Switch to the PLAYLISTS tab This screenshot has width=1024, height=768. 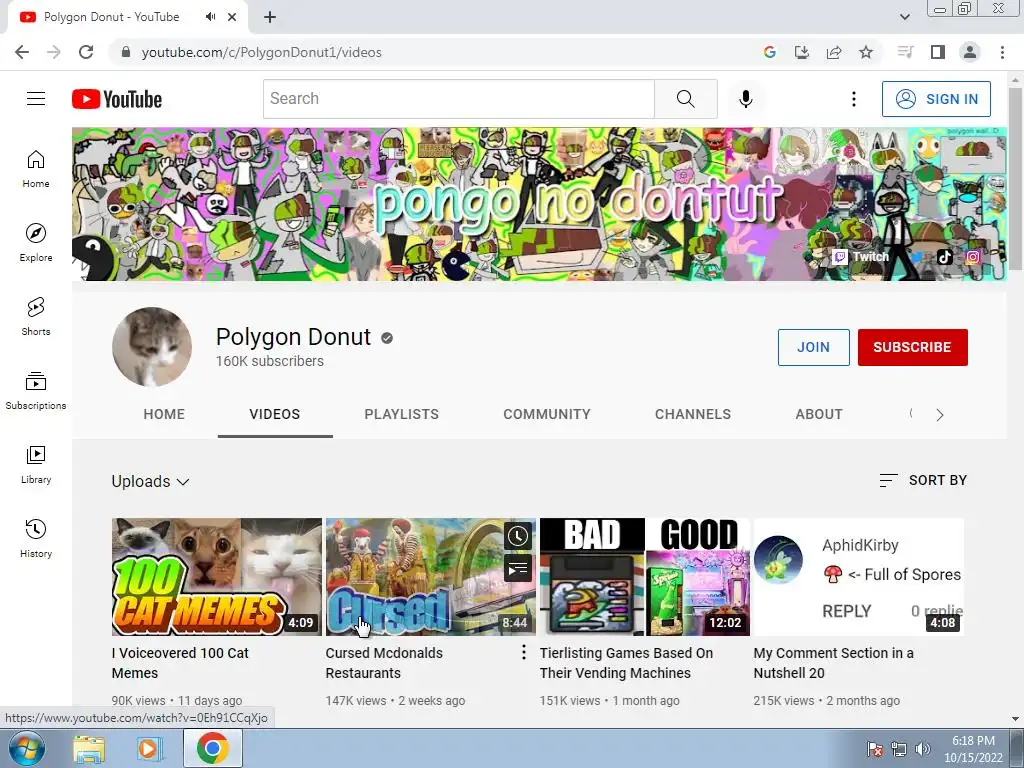(x=402, y=414)
